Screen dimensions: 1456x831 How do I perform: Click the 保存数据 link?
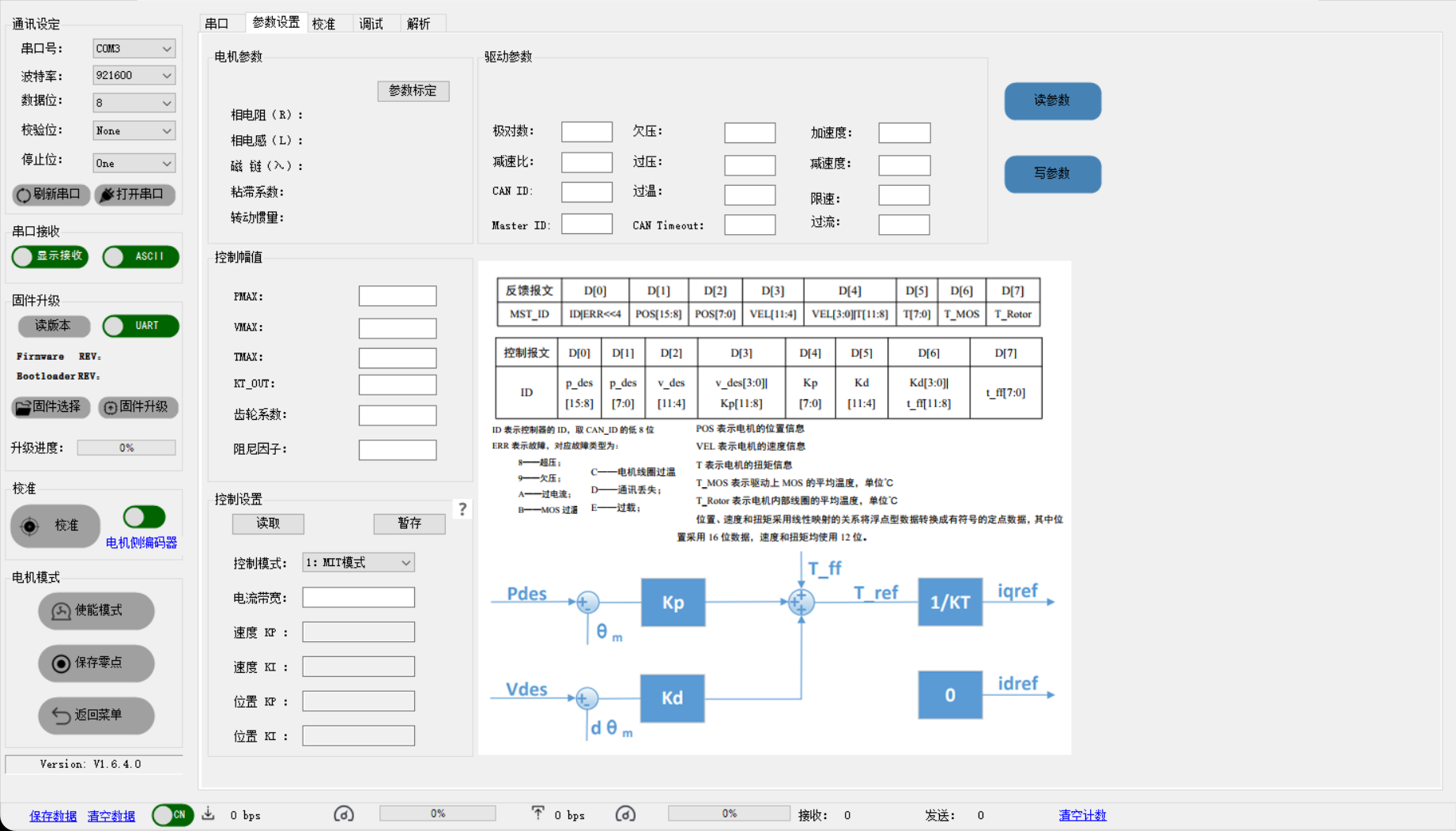click(x=53, y=816)
